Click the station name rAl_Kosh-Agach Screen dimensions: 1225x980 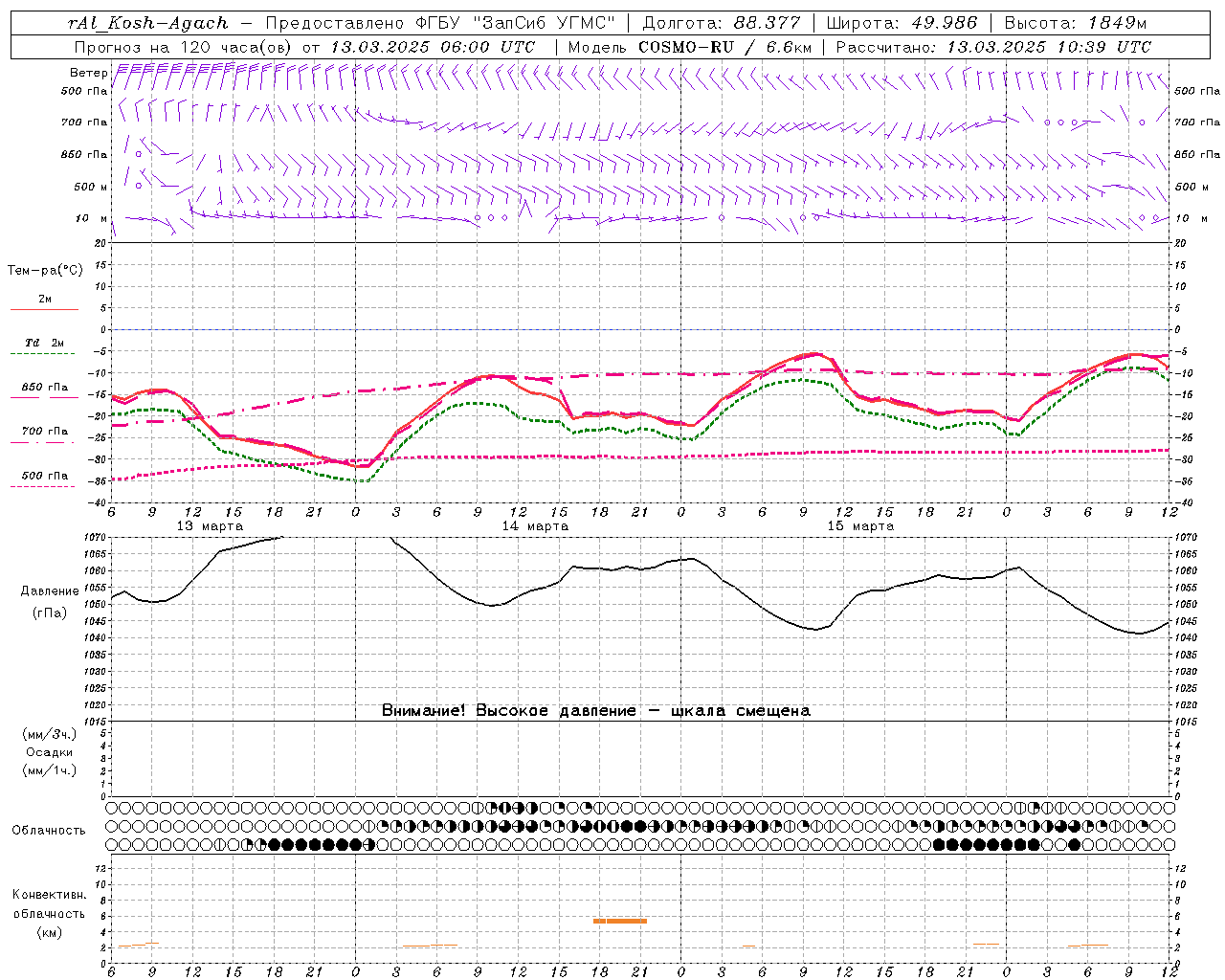pos(148,23)
